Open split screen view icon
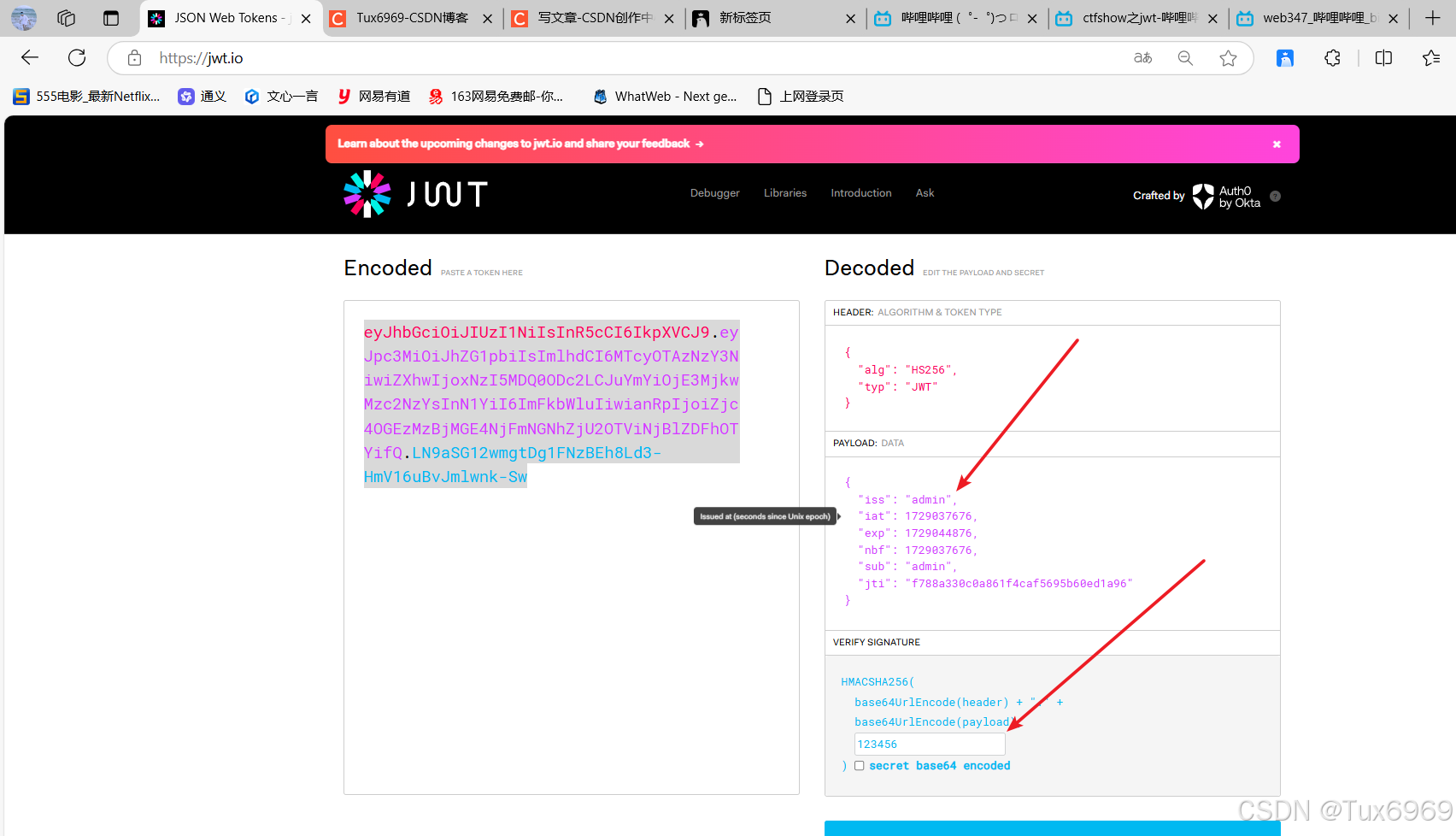The width and height of the screenshot is (1456, 836). 1383,58
